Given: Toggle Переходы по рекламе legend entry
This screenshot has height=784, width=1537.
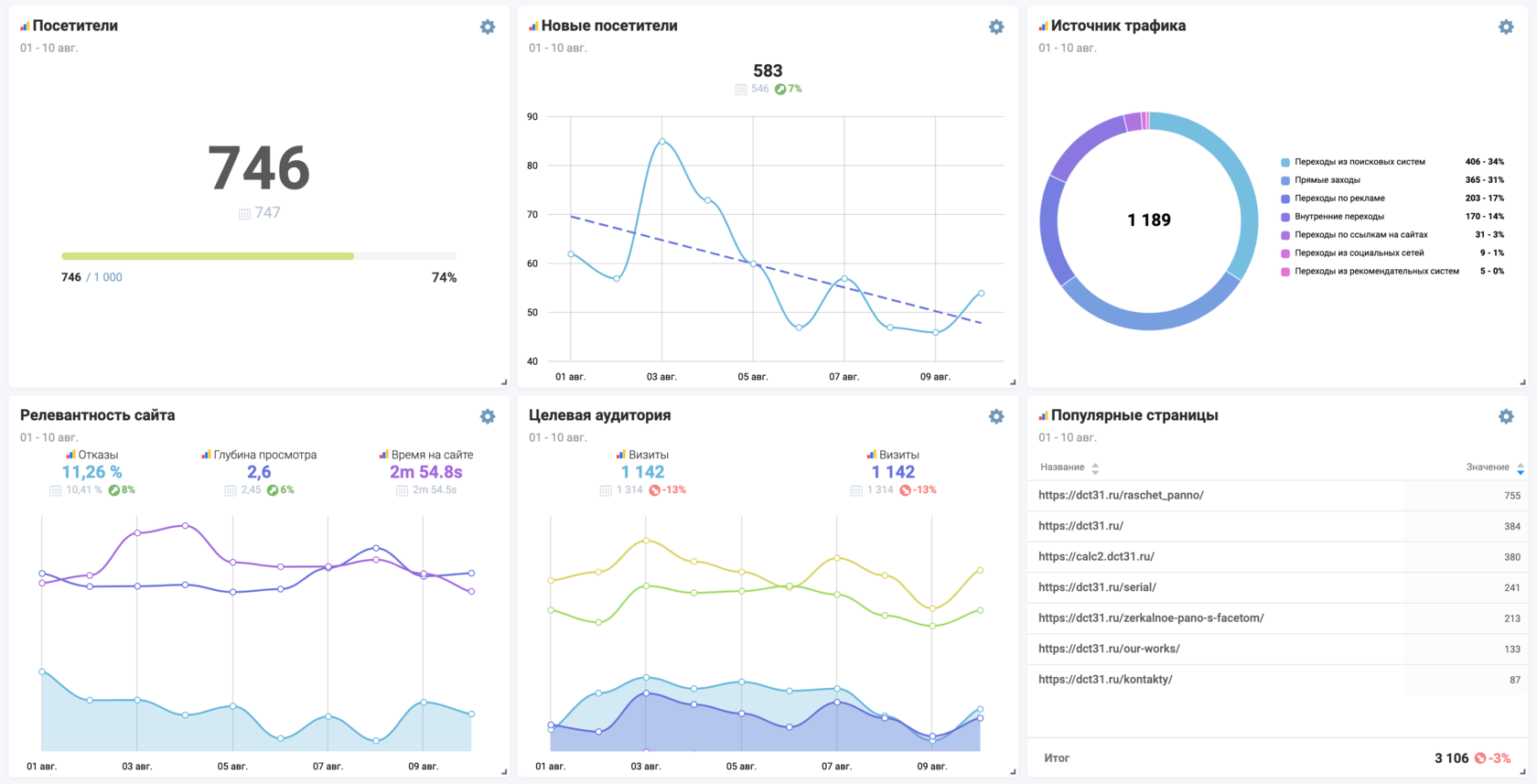Looking at the screenshot, I should (x=1338, y=199).
